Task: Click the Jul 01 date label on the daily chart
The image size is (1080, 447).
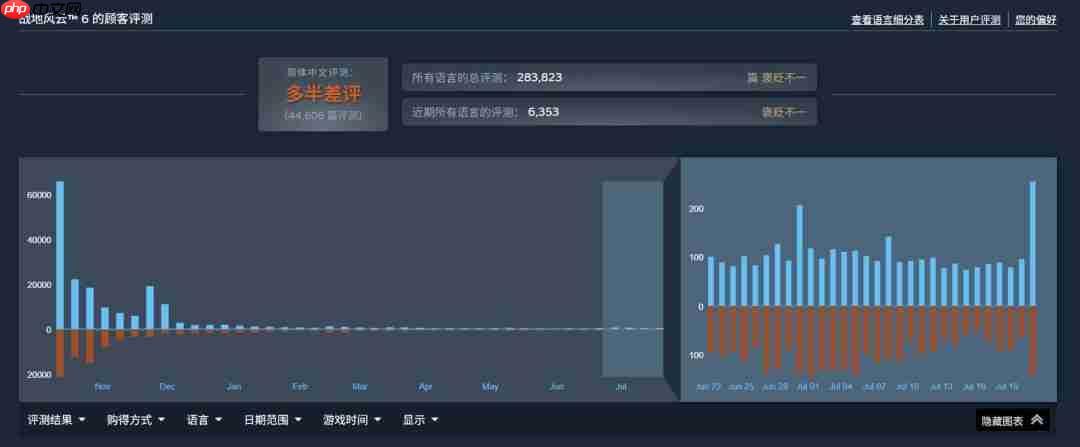Action: [x=807, y=387]
